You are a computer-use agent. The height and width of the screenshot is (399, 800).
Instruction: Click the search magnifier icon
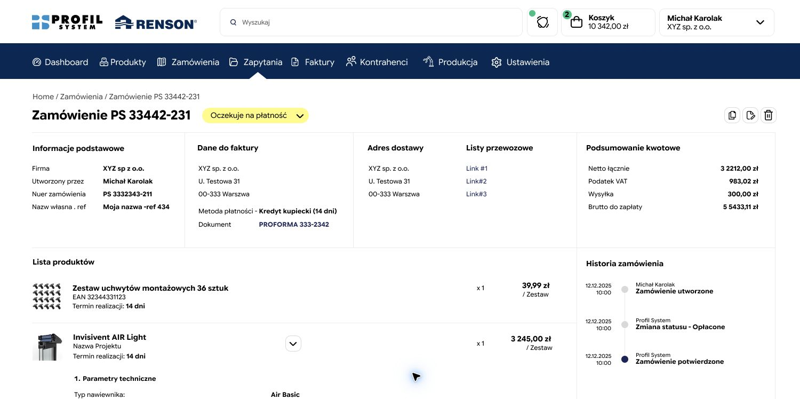233,22
